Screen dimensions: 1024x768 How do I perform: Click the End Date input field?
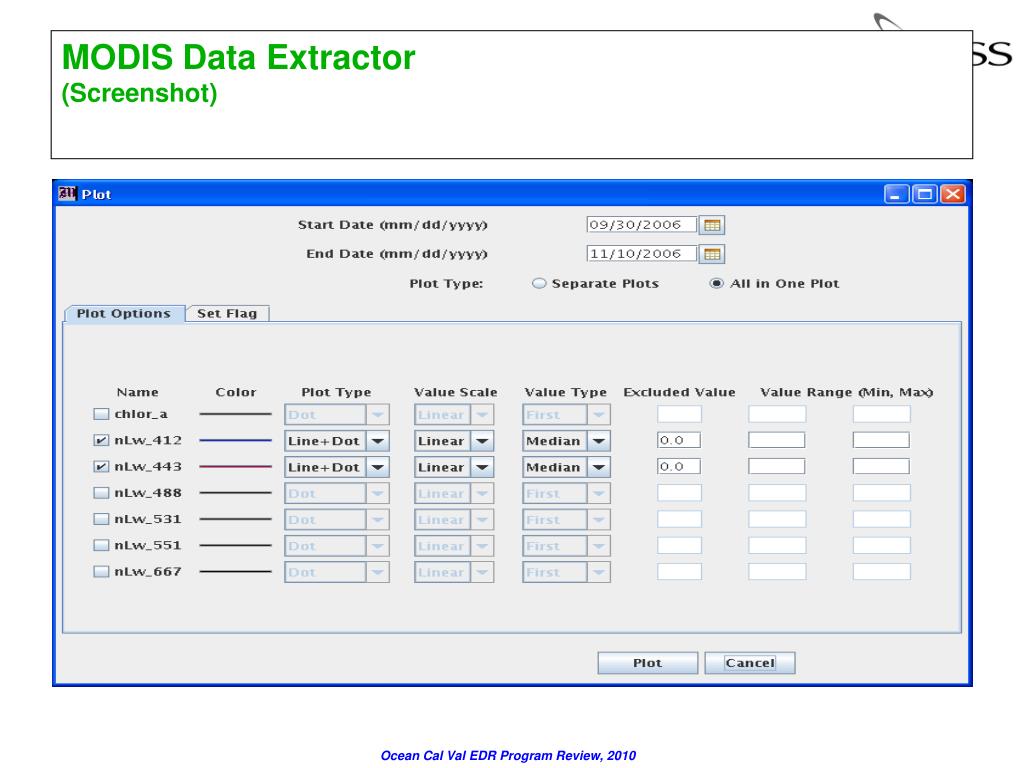tap(641, 253)
